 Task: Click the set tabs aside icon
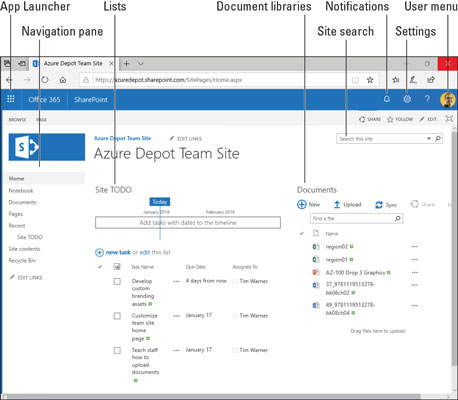pos(22,63)
